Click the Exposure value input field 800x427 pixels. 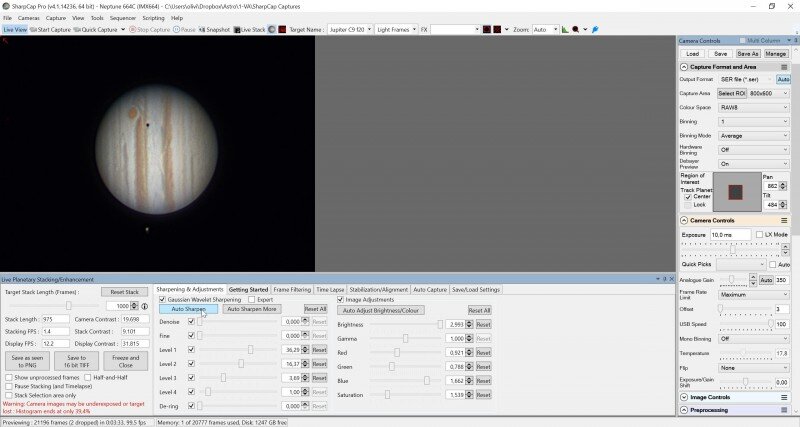[730, 235]
